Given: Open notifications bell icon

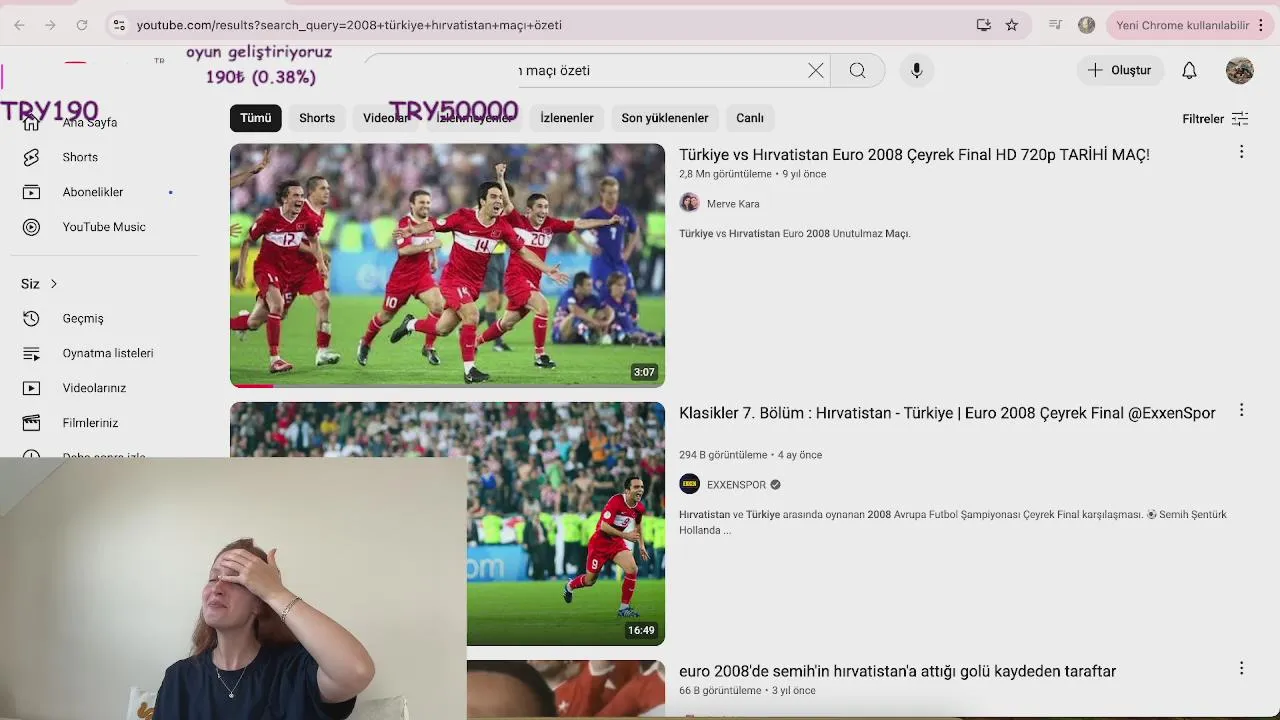Looking at the screenshot, I should (x=1189, y=70).
